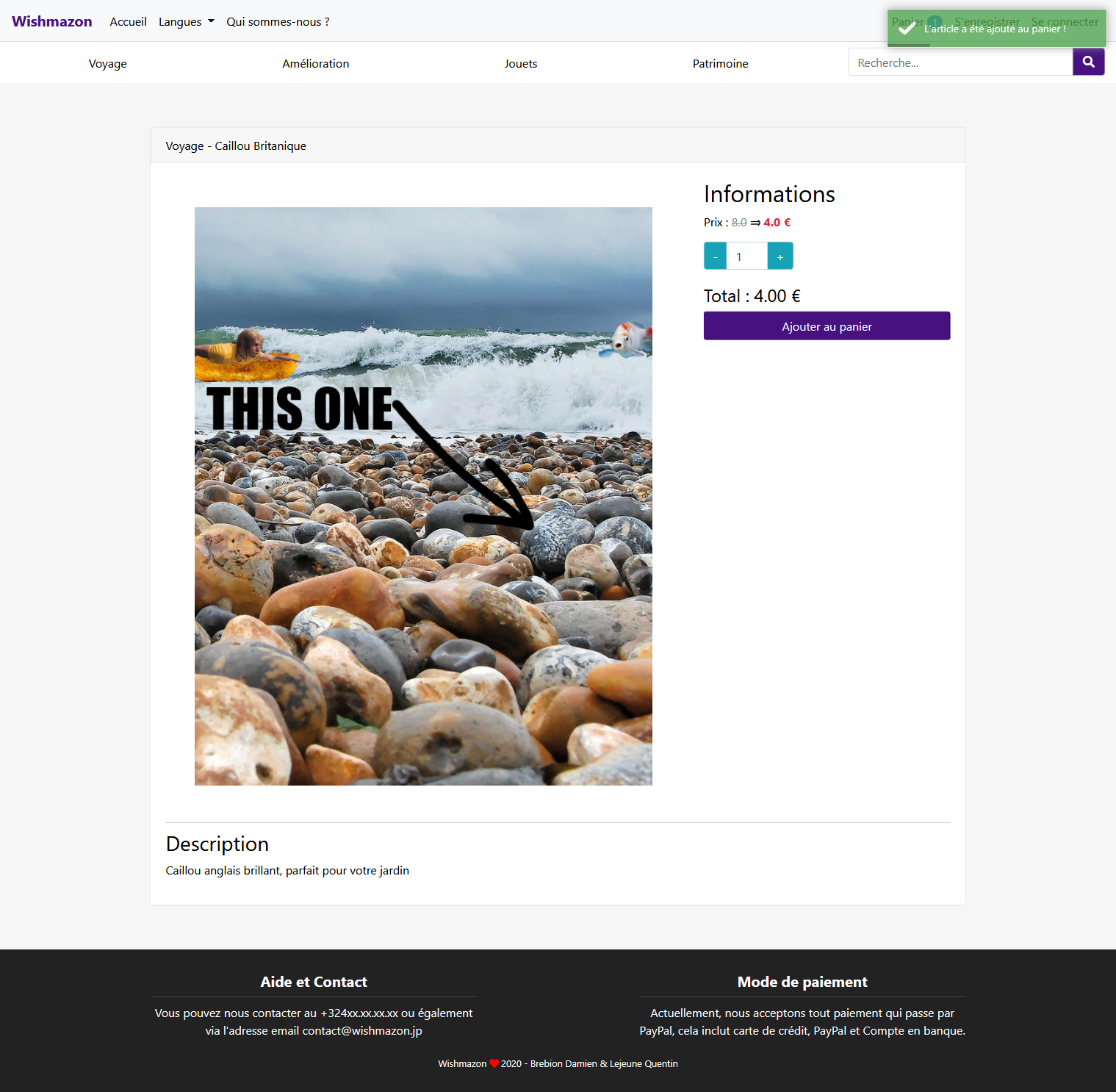Click the Voyage - Caillou Britanique header

[236, 146]
